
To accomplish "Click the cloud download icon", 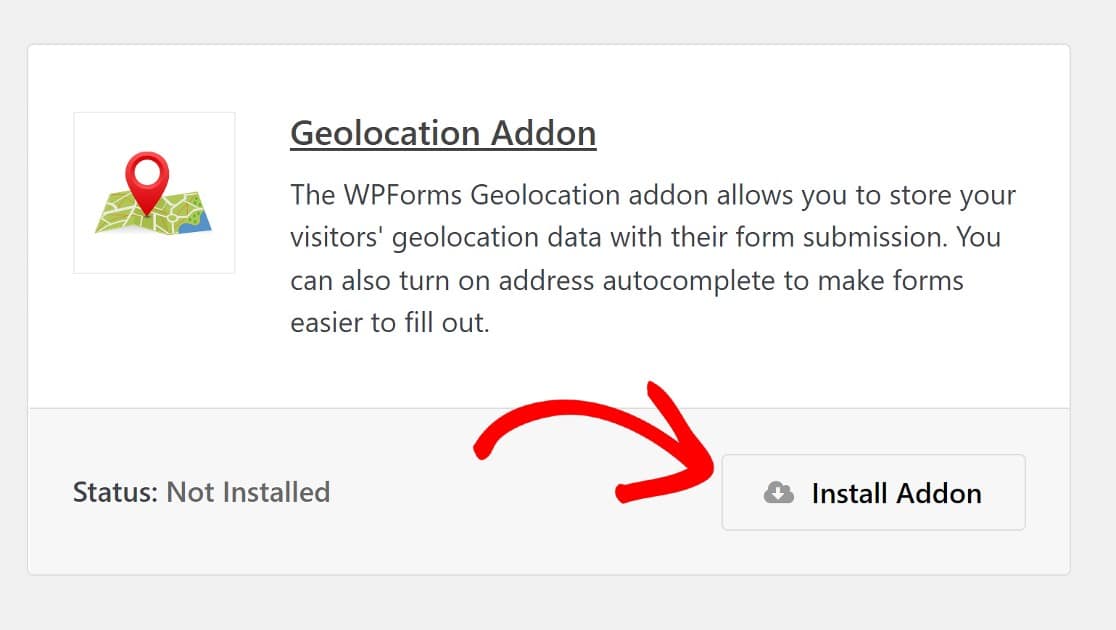I will point(779,493).
